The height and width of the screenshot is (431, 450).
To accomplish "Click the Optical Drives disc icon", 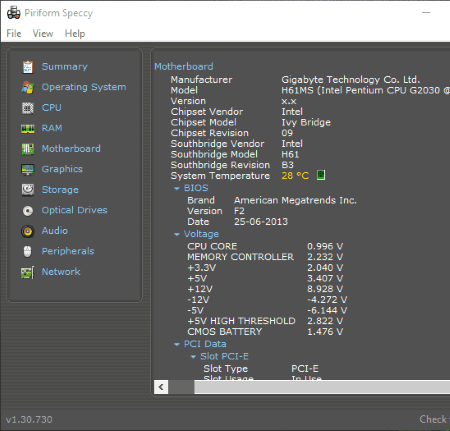I will pyautogui.click(x=28, y=211).
